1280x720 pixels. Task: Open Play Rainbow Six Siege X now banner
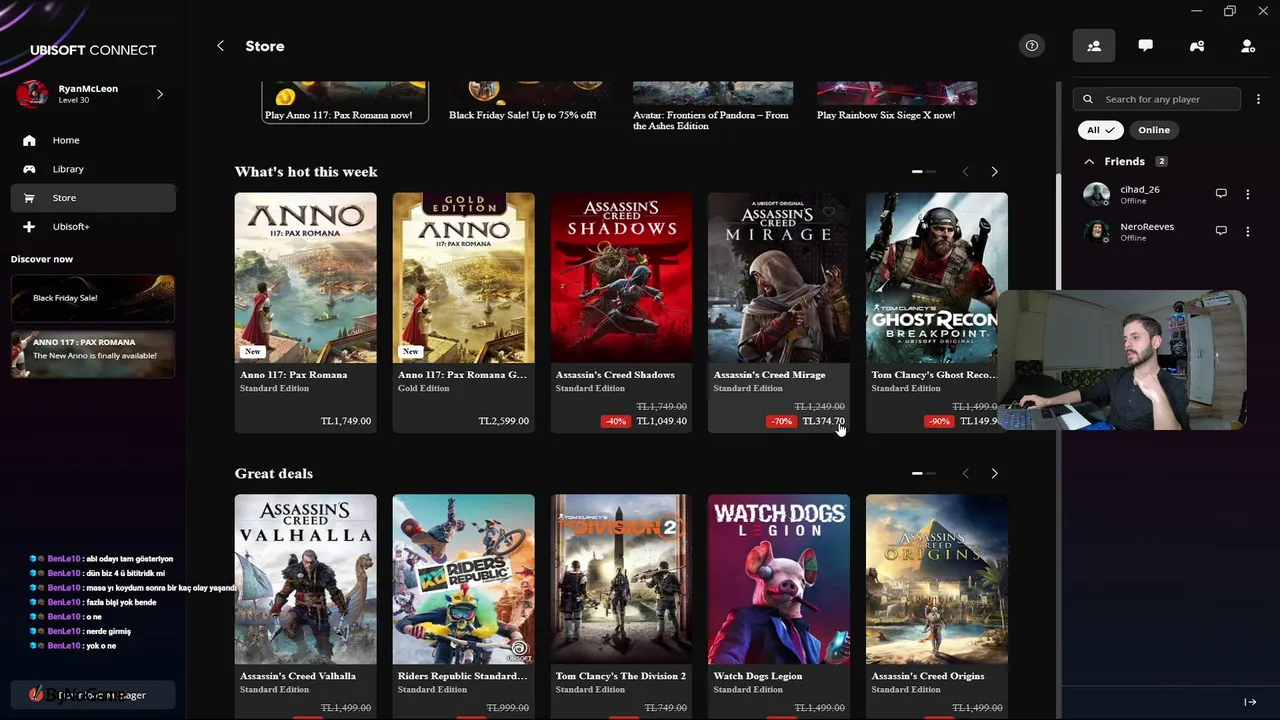pos(896,103)
